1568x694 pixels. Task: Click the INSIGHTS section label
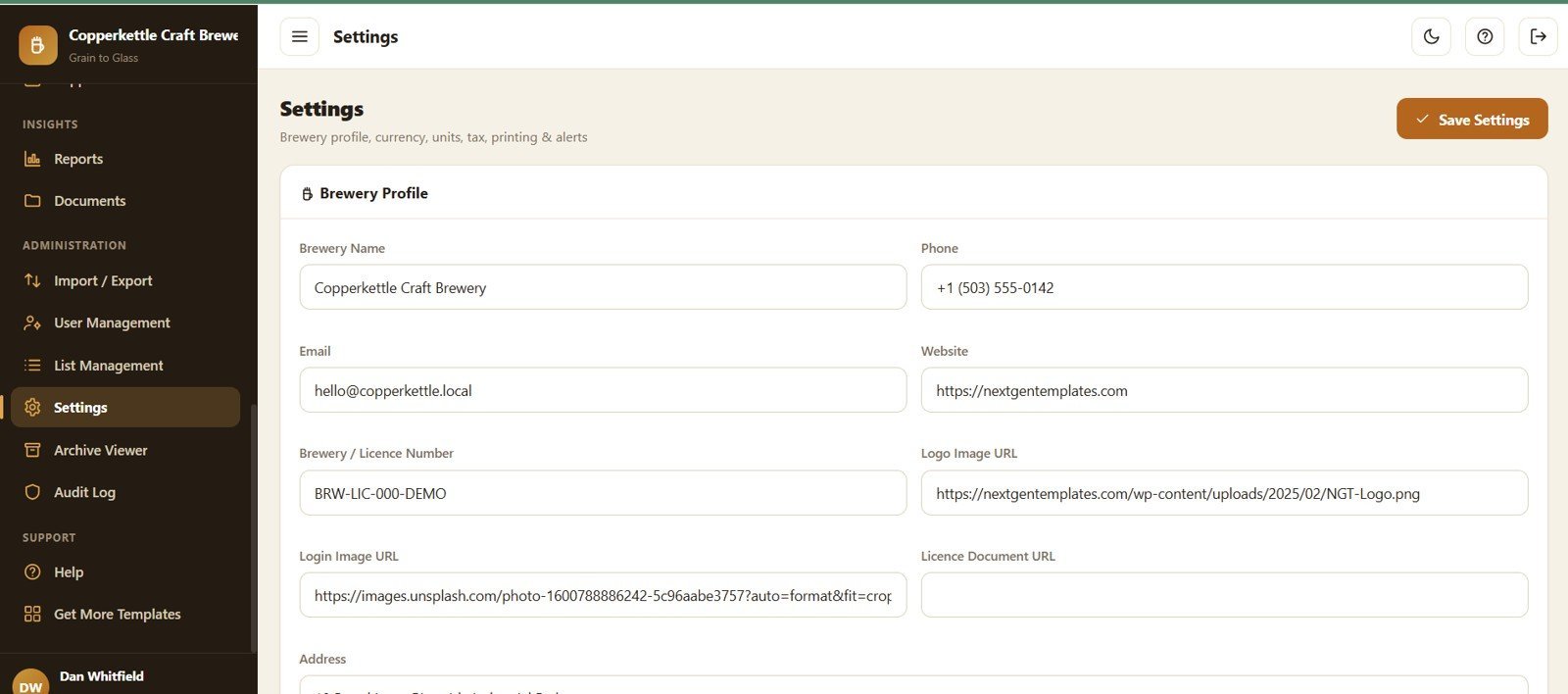[x=50, y=124]
